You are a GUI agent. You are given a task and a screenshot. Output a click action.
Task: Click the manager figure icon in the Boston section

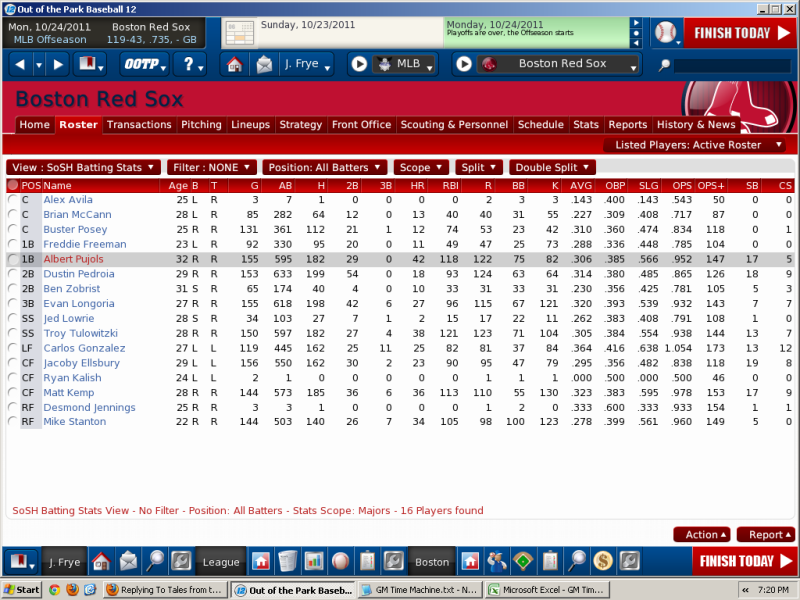pyautogui.click(x=496, y=562)
